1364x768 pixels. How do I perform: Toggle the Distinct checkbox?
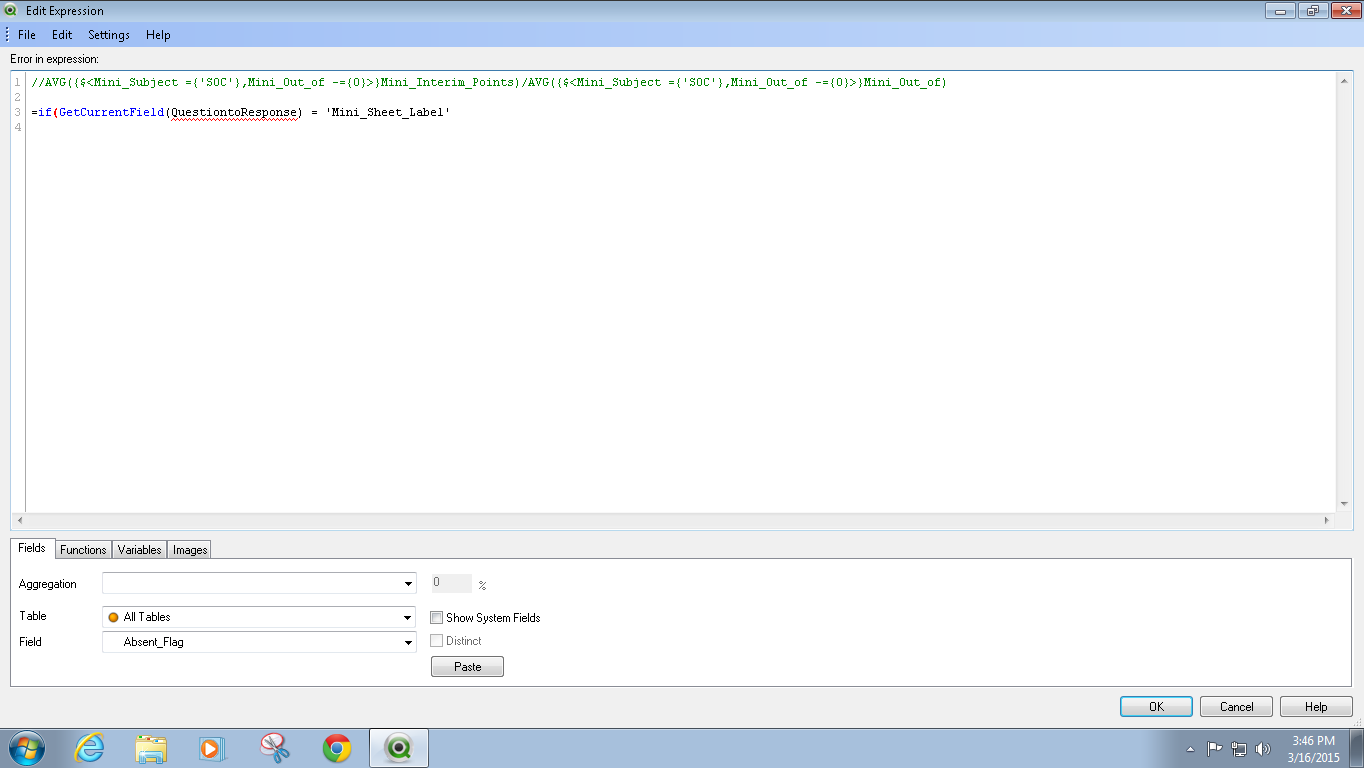coord(437,641)
